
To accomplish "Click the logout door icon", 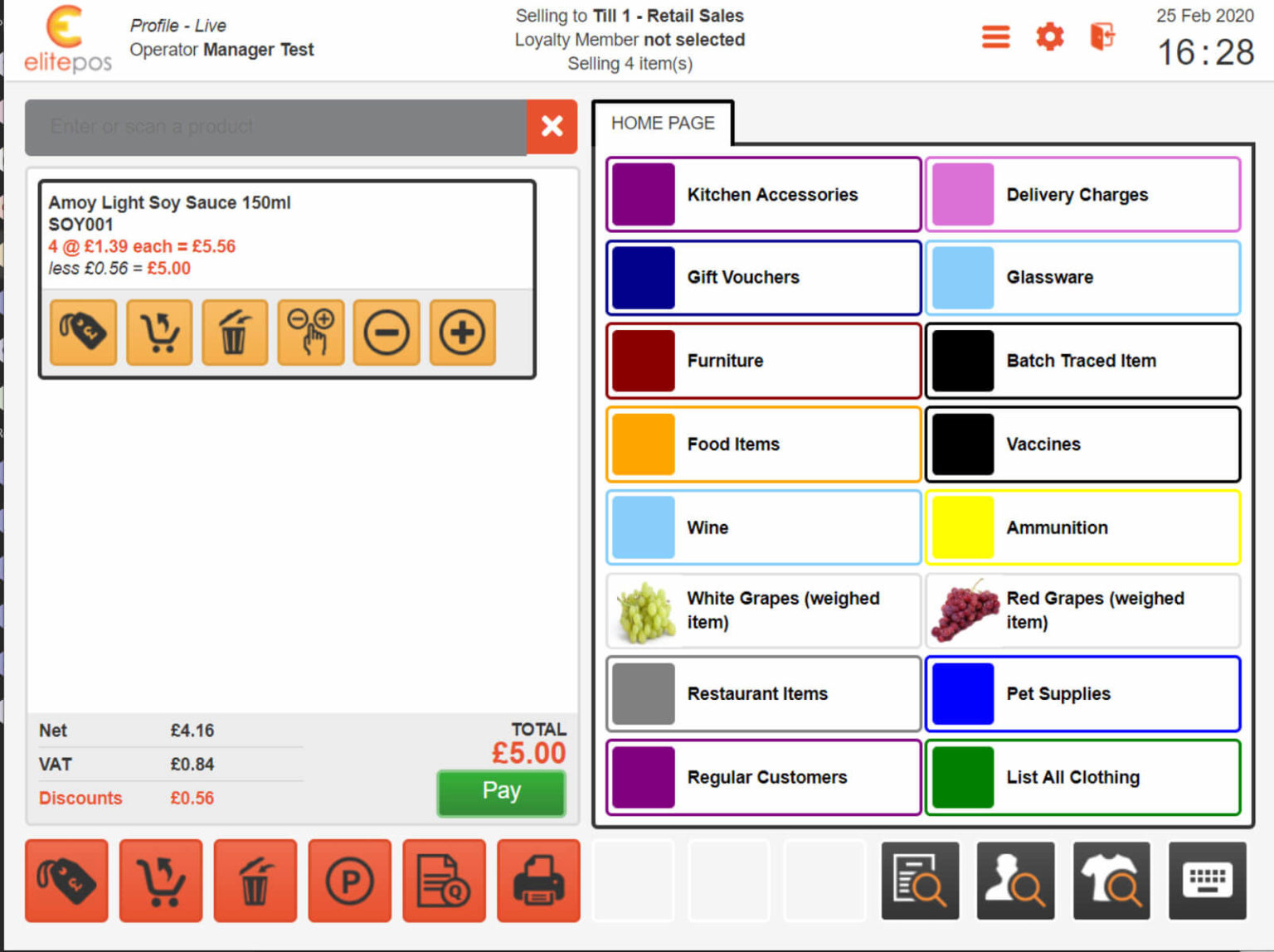I will (1102, 37).
